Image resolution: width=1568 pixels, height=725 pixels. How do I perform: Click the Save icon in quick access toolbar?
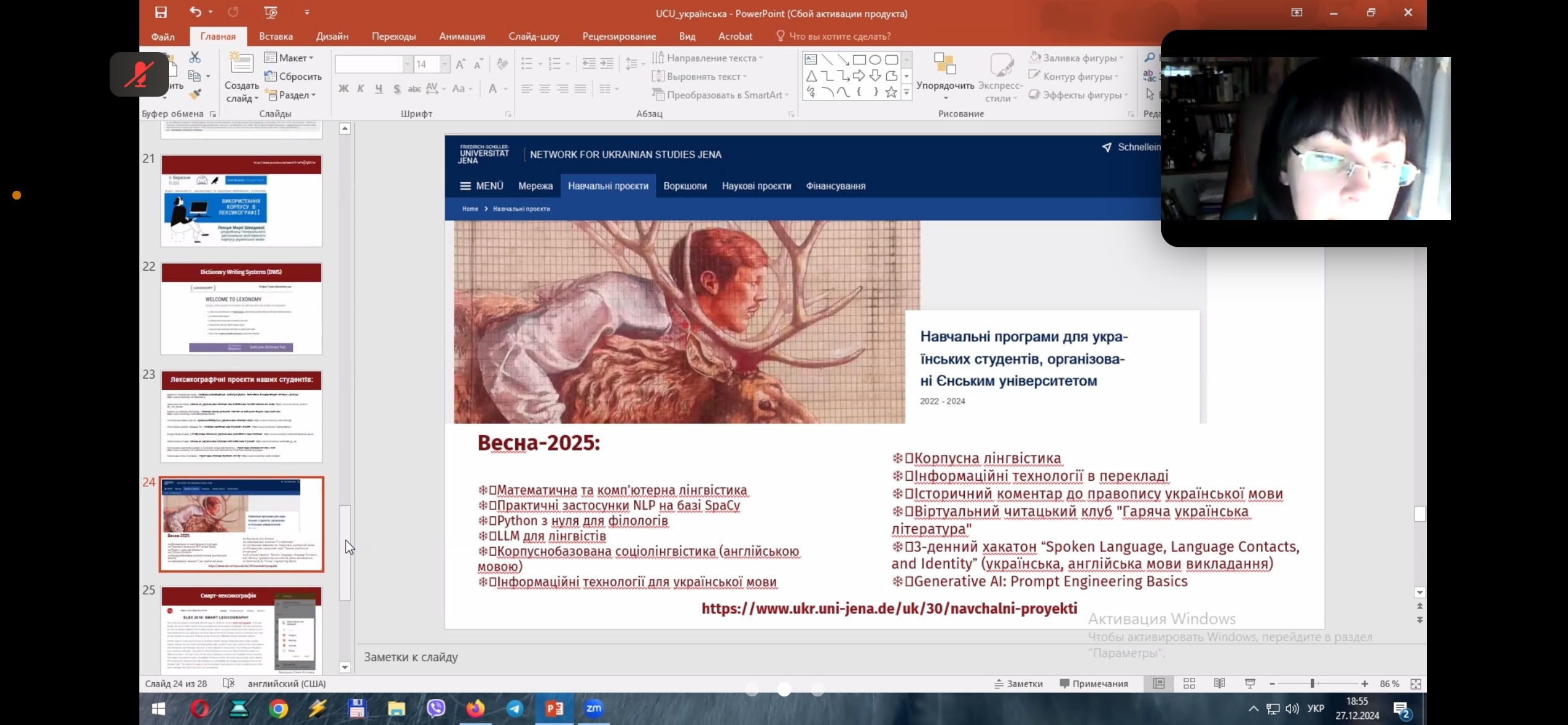(x=160, y=12)
